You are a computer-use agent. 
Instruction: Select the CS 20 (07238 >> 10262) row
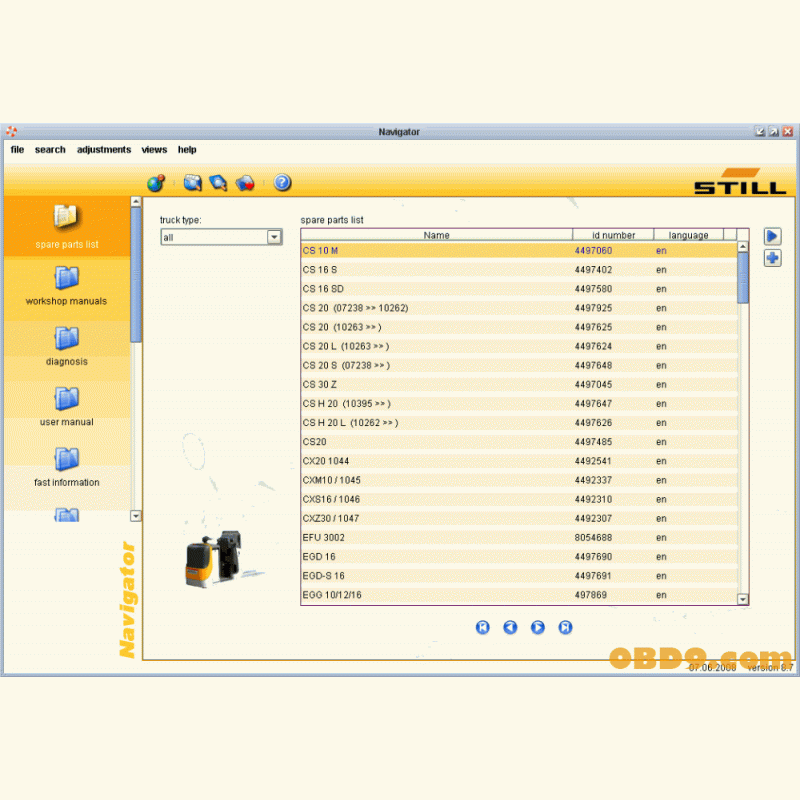pos(519,308)
